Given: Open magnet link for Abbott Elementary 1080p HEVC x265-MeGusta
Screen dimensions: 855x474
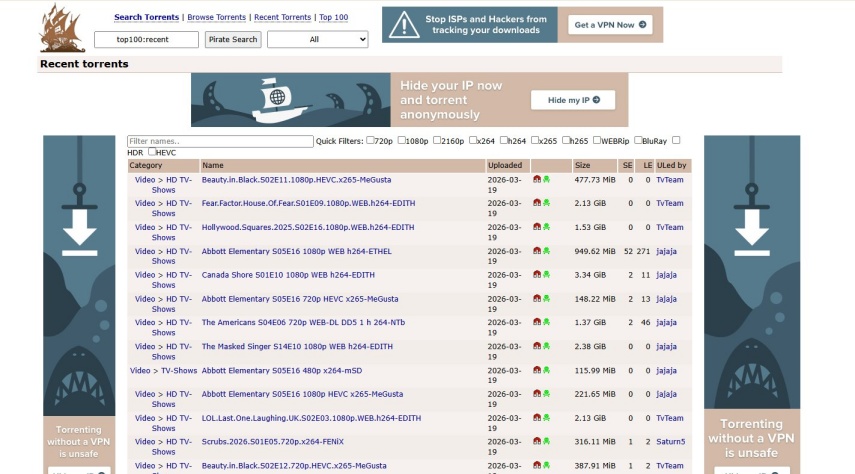Looking at the screenshot, I should tap(537, 393).
